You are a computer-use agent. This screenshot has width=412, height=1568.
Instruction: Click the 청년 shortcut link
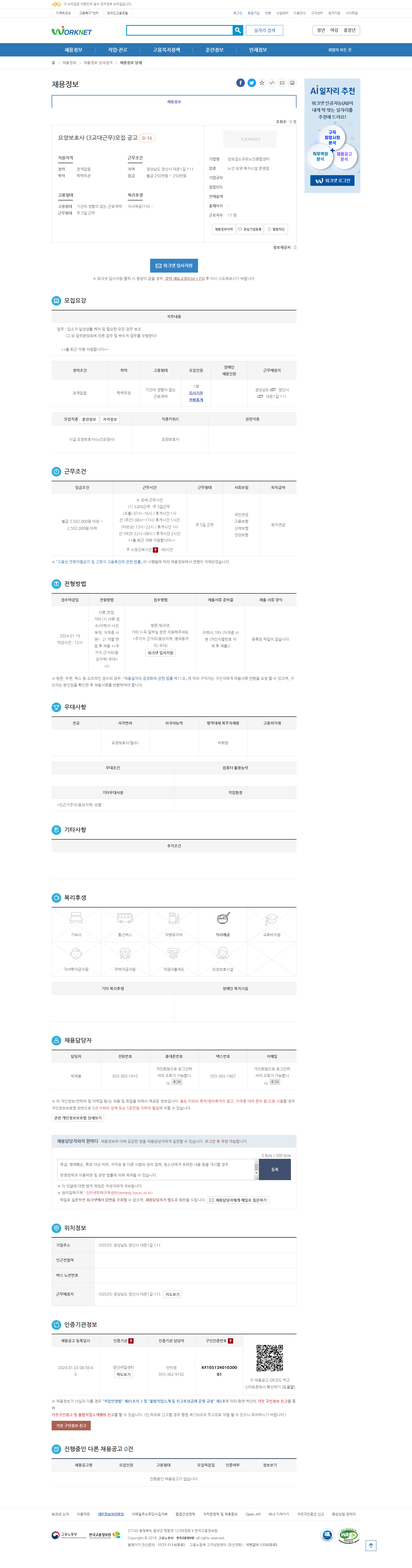pos(321,30)
